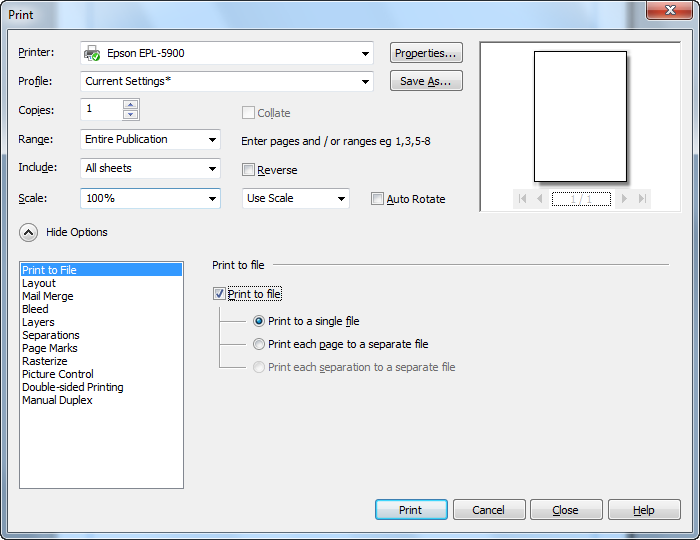Click the page preview thumbnail
The height and width of the screenshot is (540, 700).
coord(580,116)
